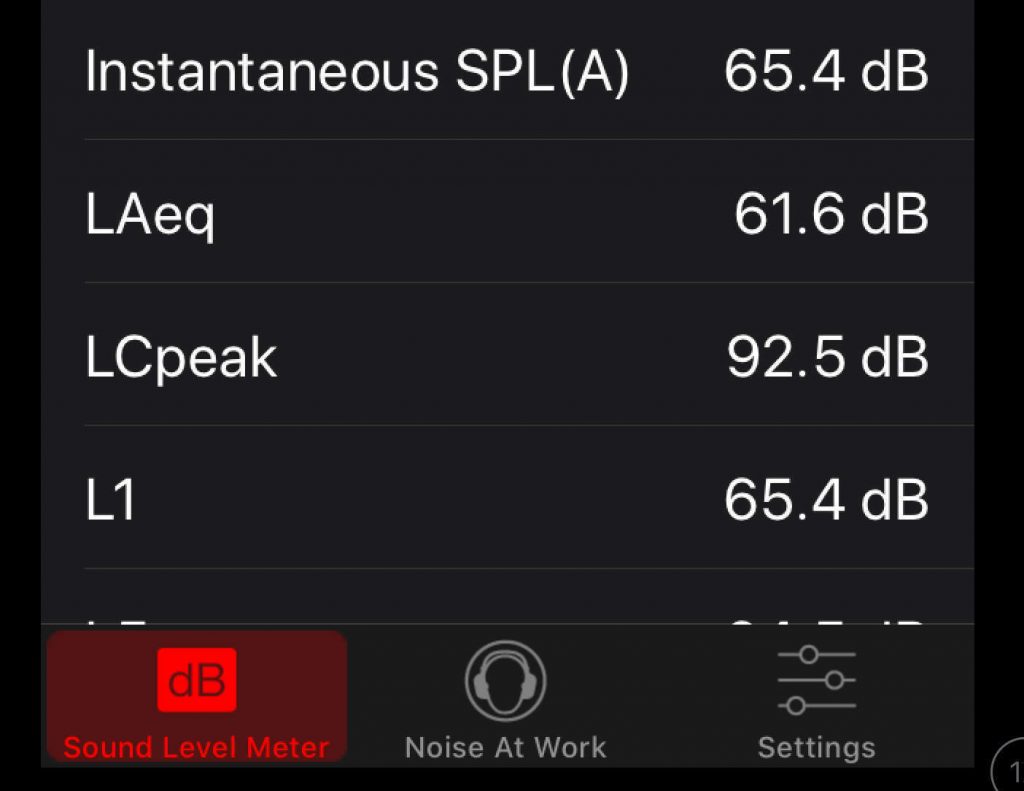The height and width of the screenshot is (791, 1024).
Task: Select the headphones Noise At Work icon
Action: pos(505,679)
